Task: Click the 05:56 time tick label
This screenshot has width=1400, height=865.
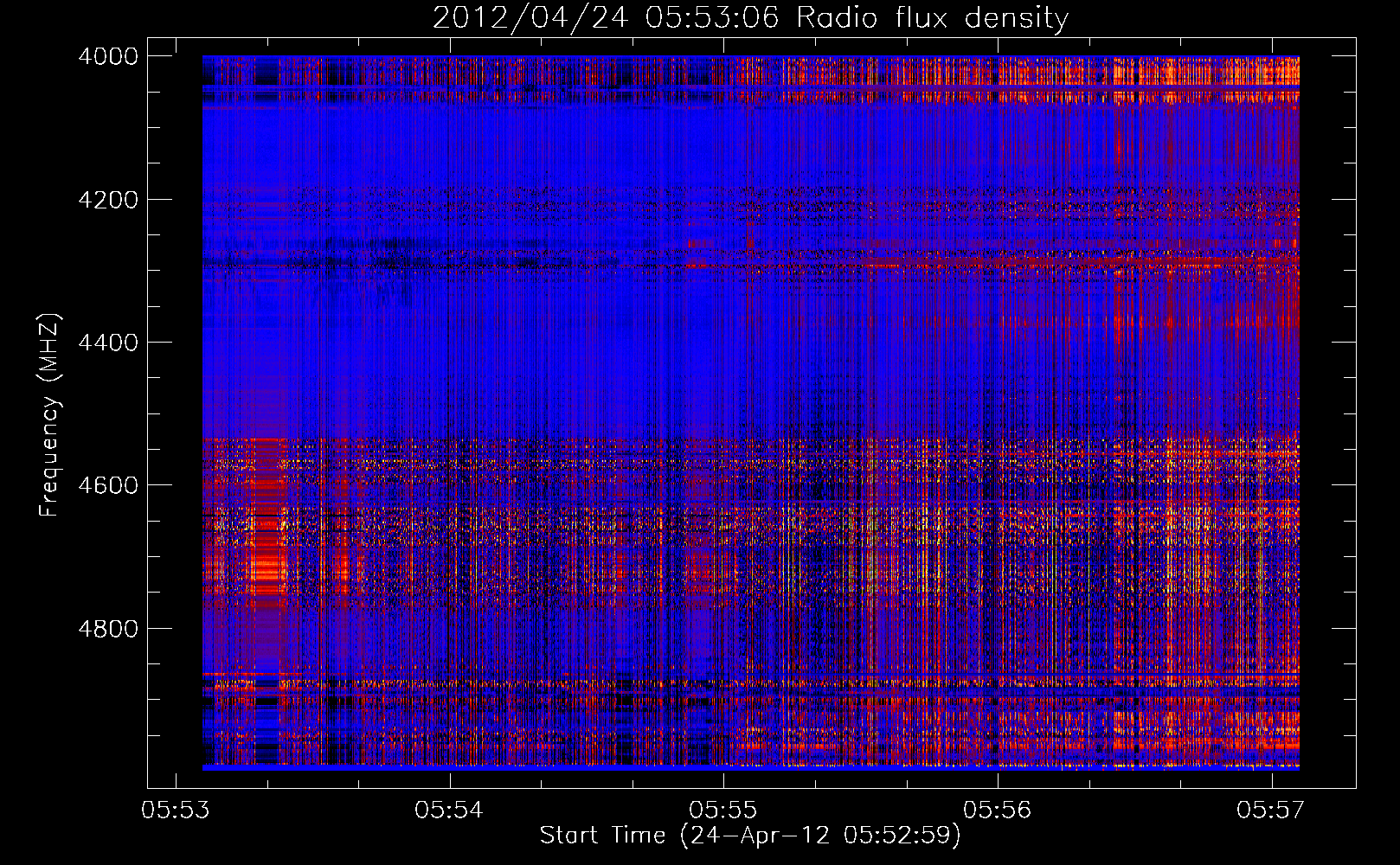Action: click(x=998, y=810)
